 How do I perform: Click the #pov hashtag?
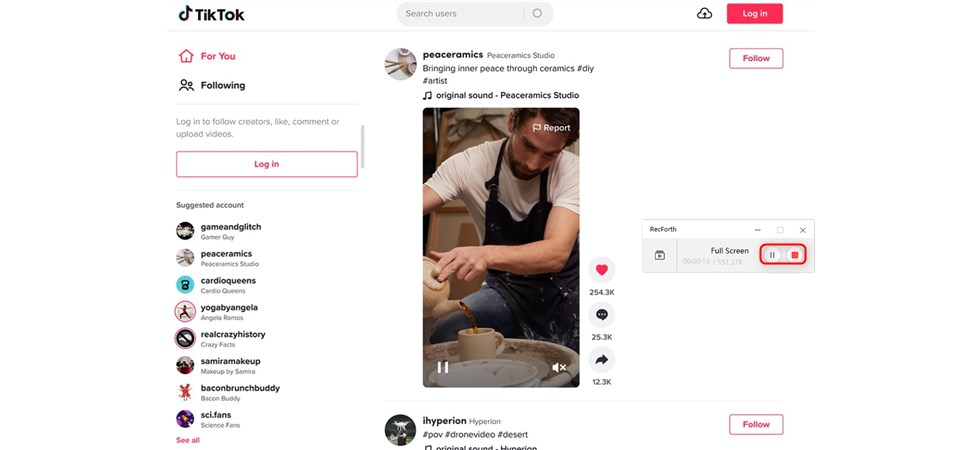coord(433,435)
